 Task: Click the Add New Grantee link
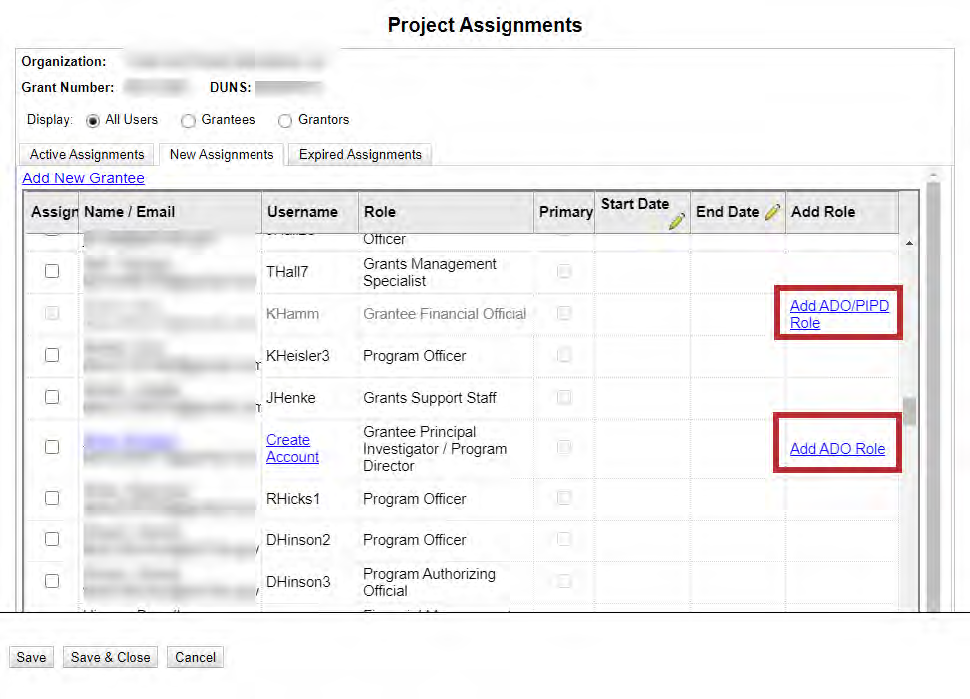pyautogui.click(x=83, y=178)
